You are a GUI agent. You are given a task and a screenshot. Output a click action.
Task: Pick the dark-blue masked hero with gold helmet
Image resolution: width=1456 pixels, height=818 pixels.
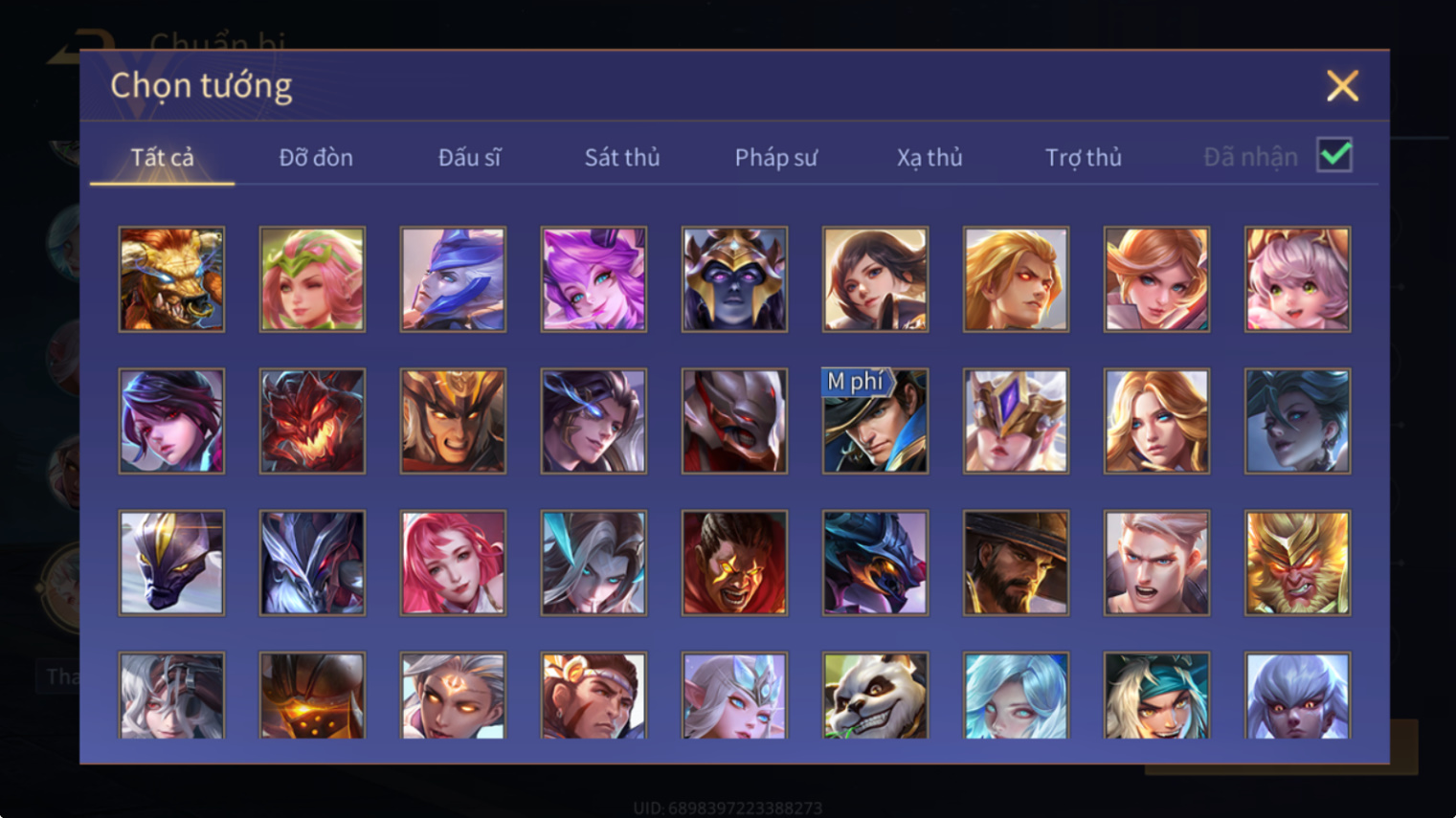click(x=734, y=279)
